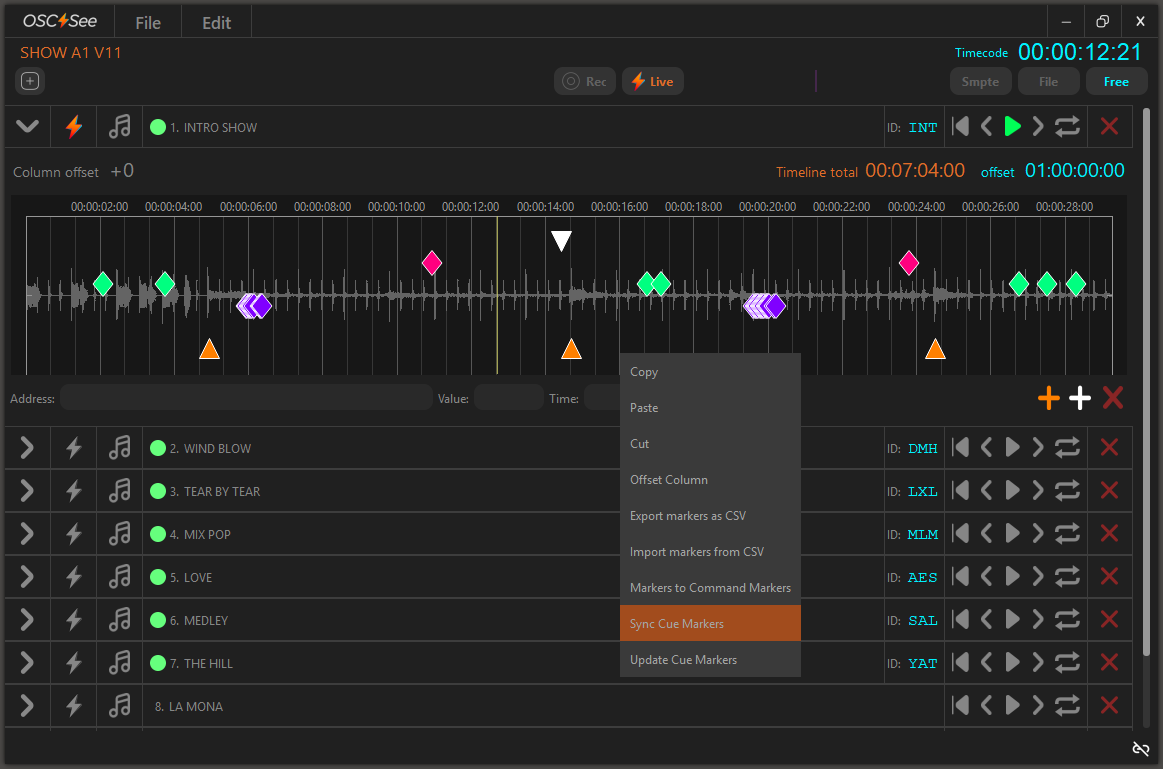Expand the MIX POP cue
Viewport: 1163px width, 769px height.
tap(27, 534)
